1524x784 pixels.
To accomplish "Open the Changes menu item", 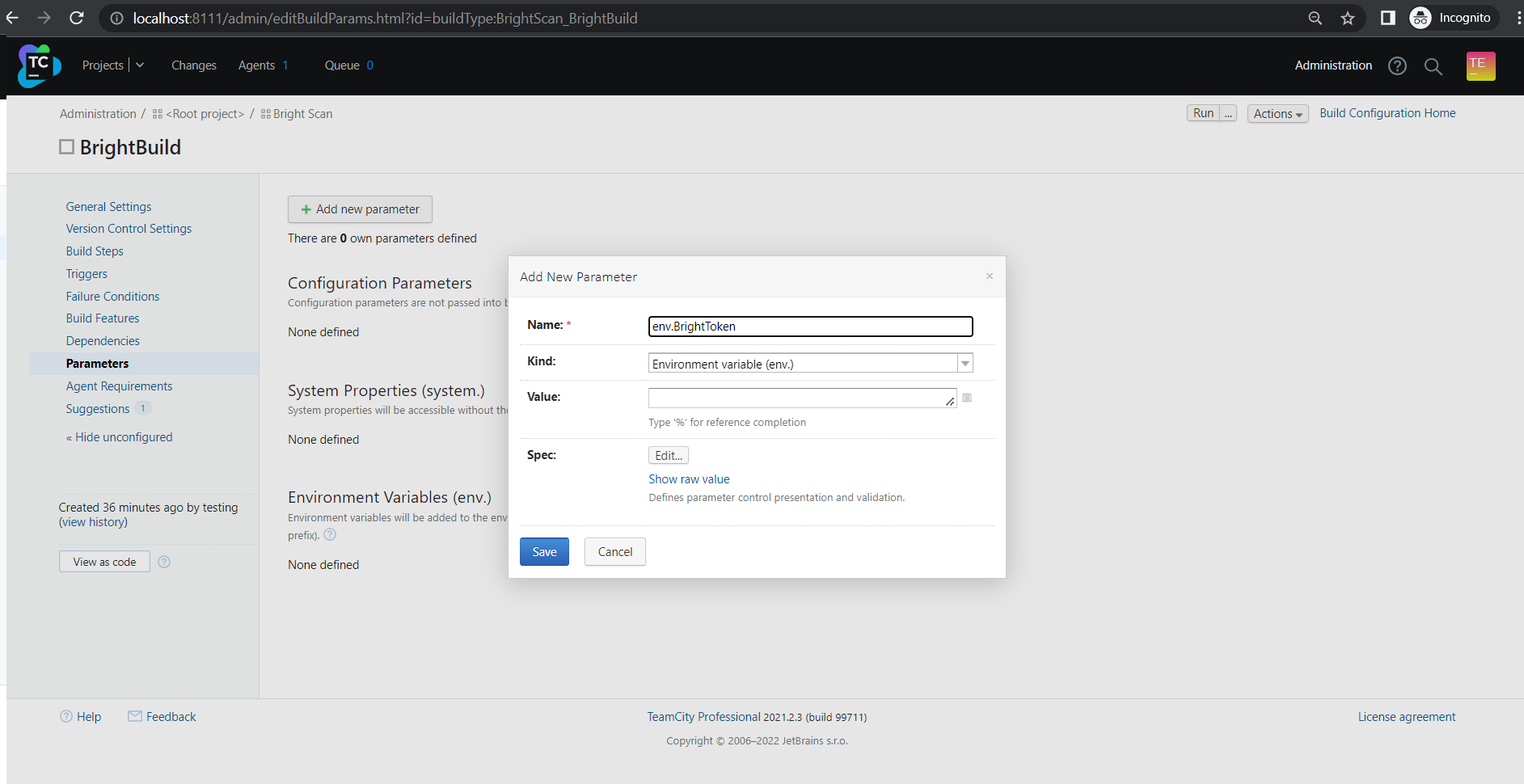I will coord(194,65).
